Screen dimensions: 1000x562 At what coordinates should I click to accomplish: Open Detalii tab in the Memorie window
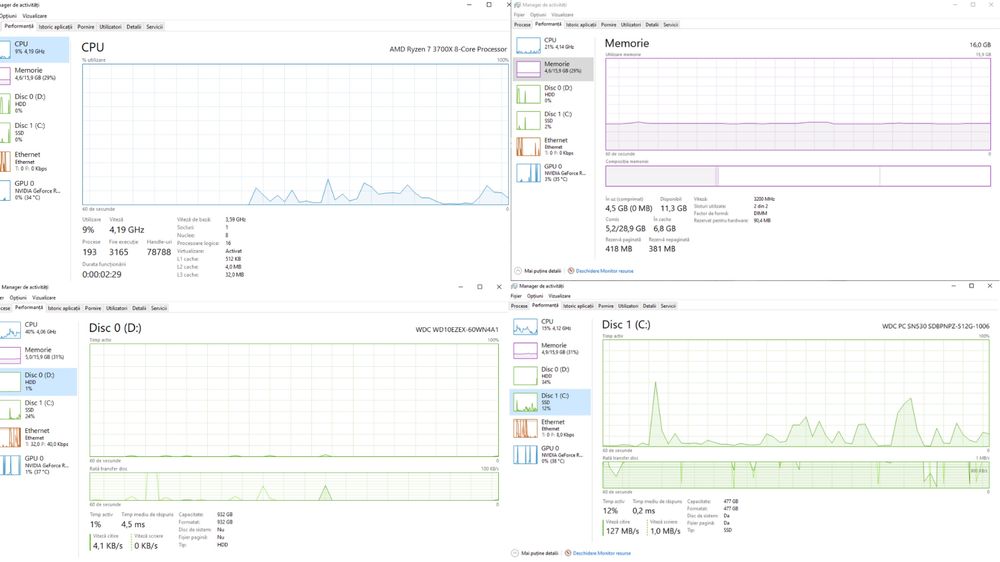pos(652,24)
